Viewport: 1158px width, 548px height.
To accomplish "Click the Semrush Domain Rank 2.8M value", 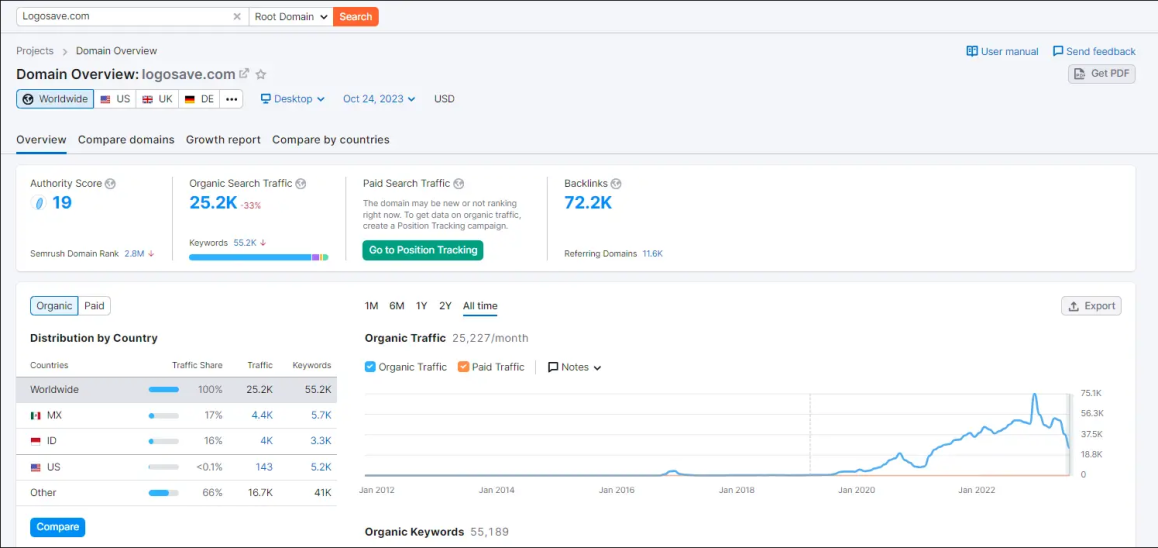I will [x=134, y=253].
